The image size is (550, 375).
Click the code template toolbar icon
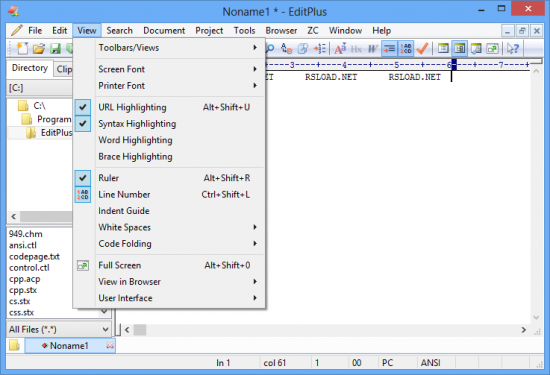[303, 48]
